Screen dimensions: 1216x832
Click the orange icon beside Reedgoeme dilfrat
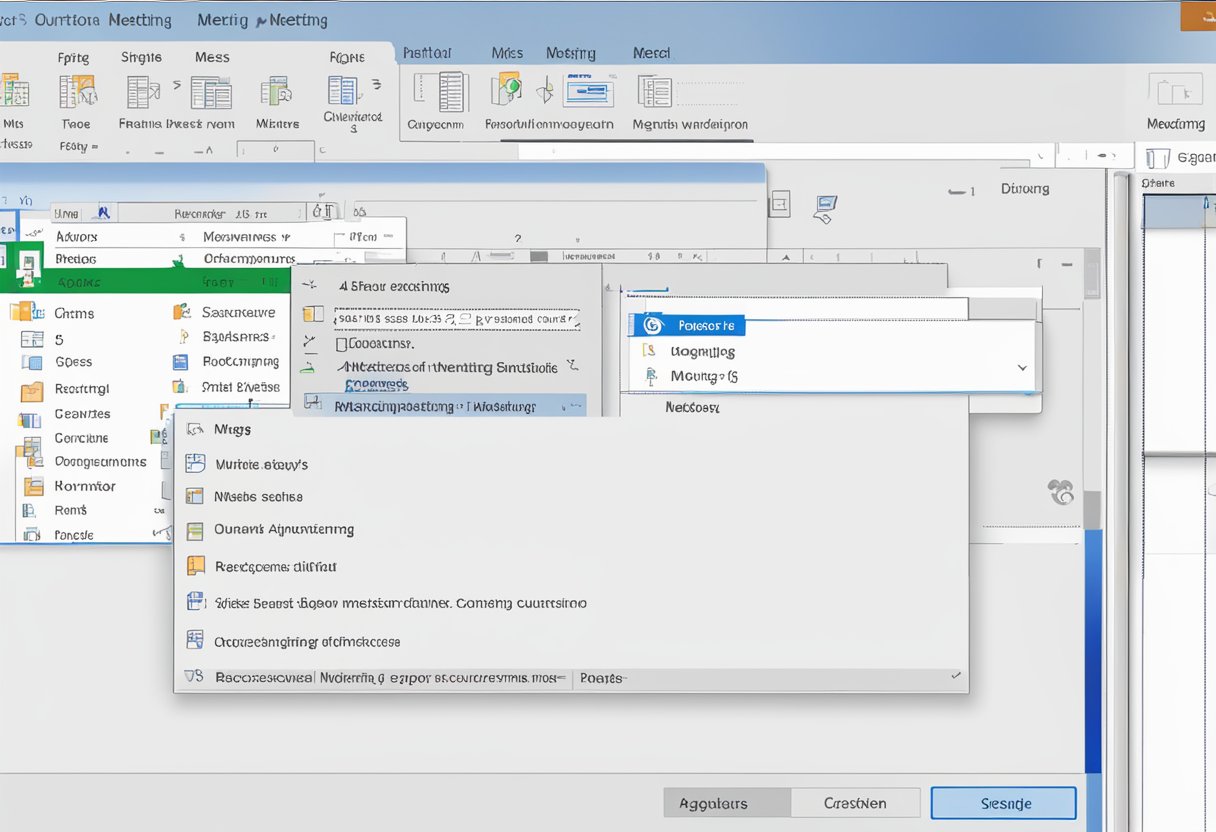(195, 566)
